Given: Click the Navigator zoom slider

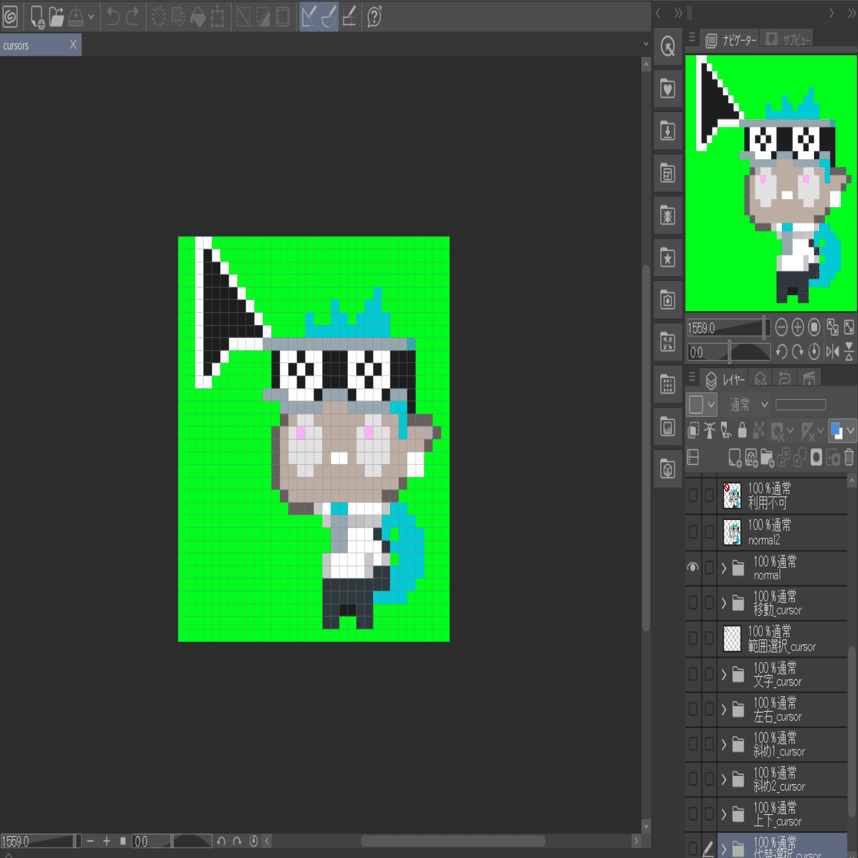Looking at the screenshot, I should click(728, 327).
